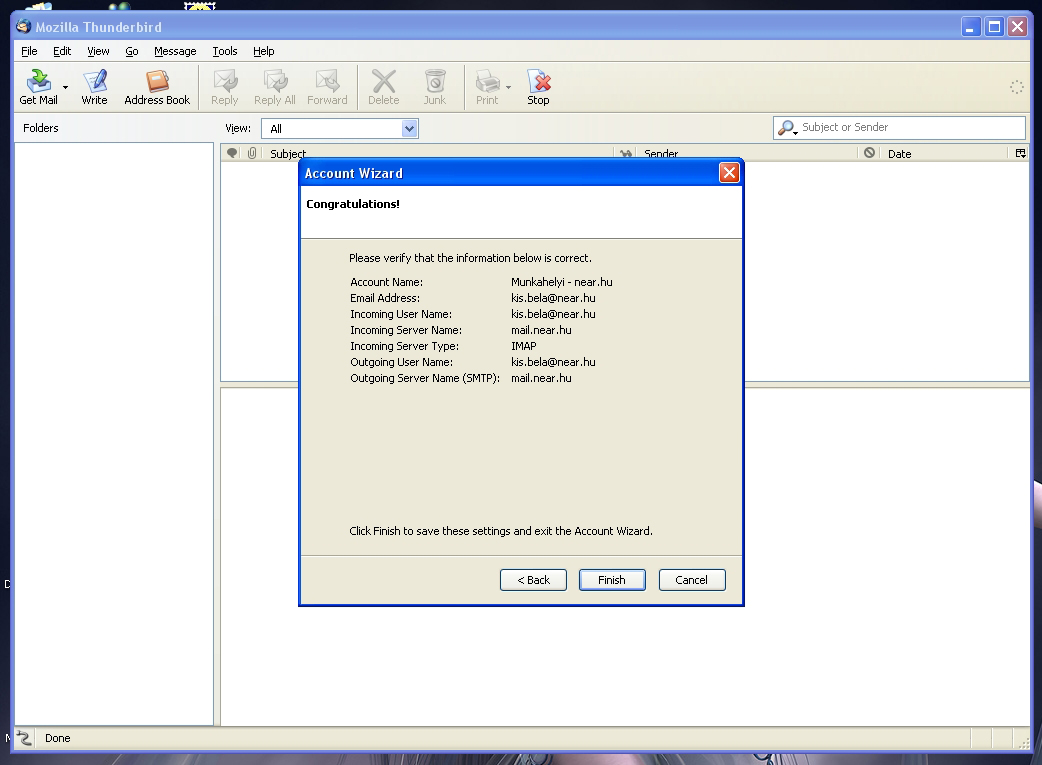
Task: Open the Tools menu
Action: 225,51
